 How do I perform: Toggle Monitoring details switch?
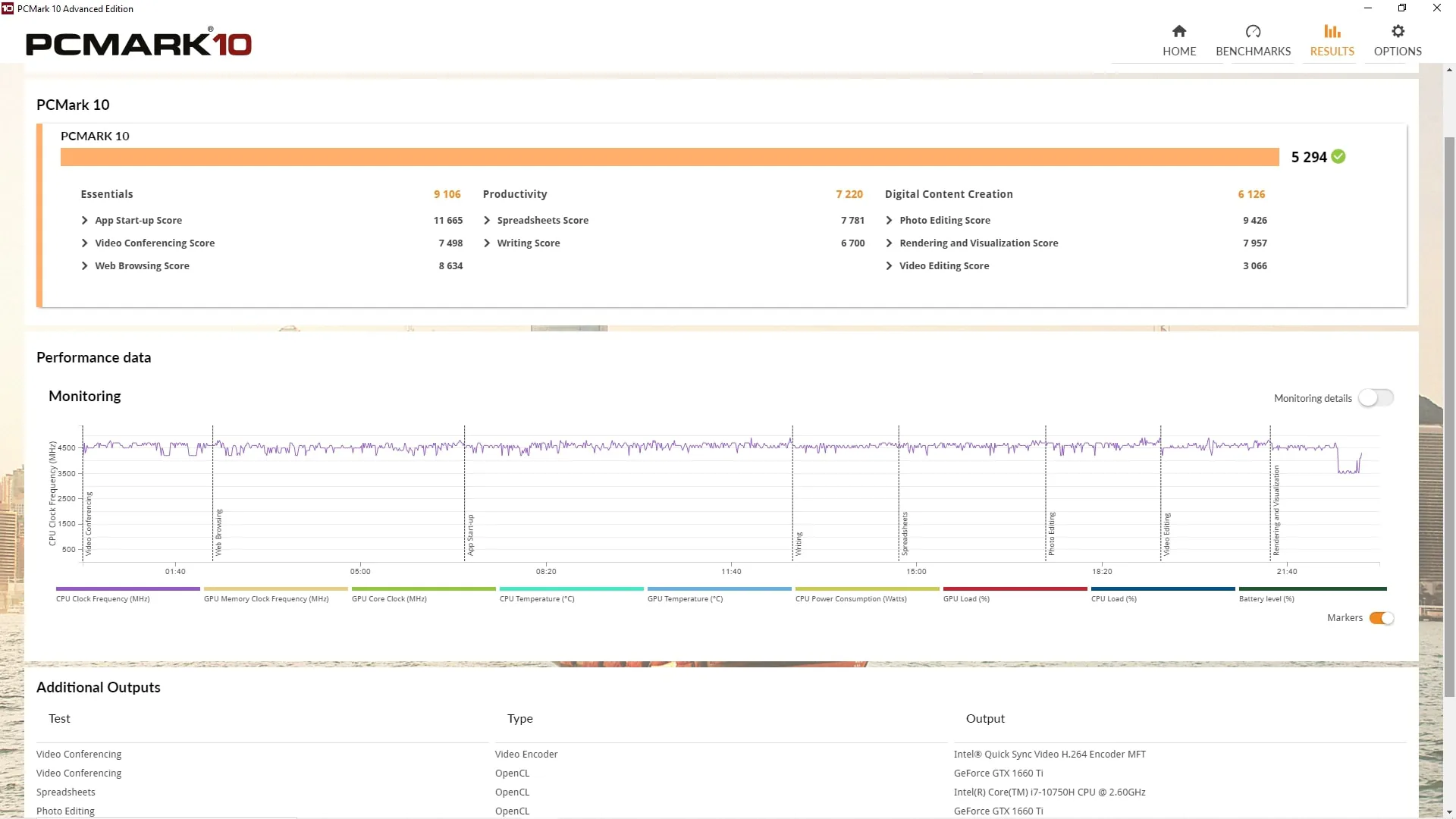1376,398
